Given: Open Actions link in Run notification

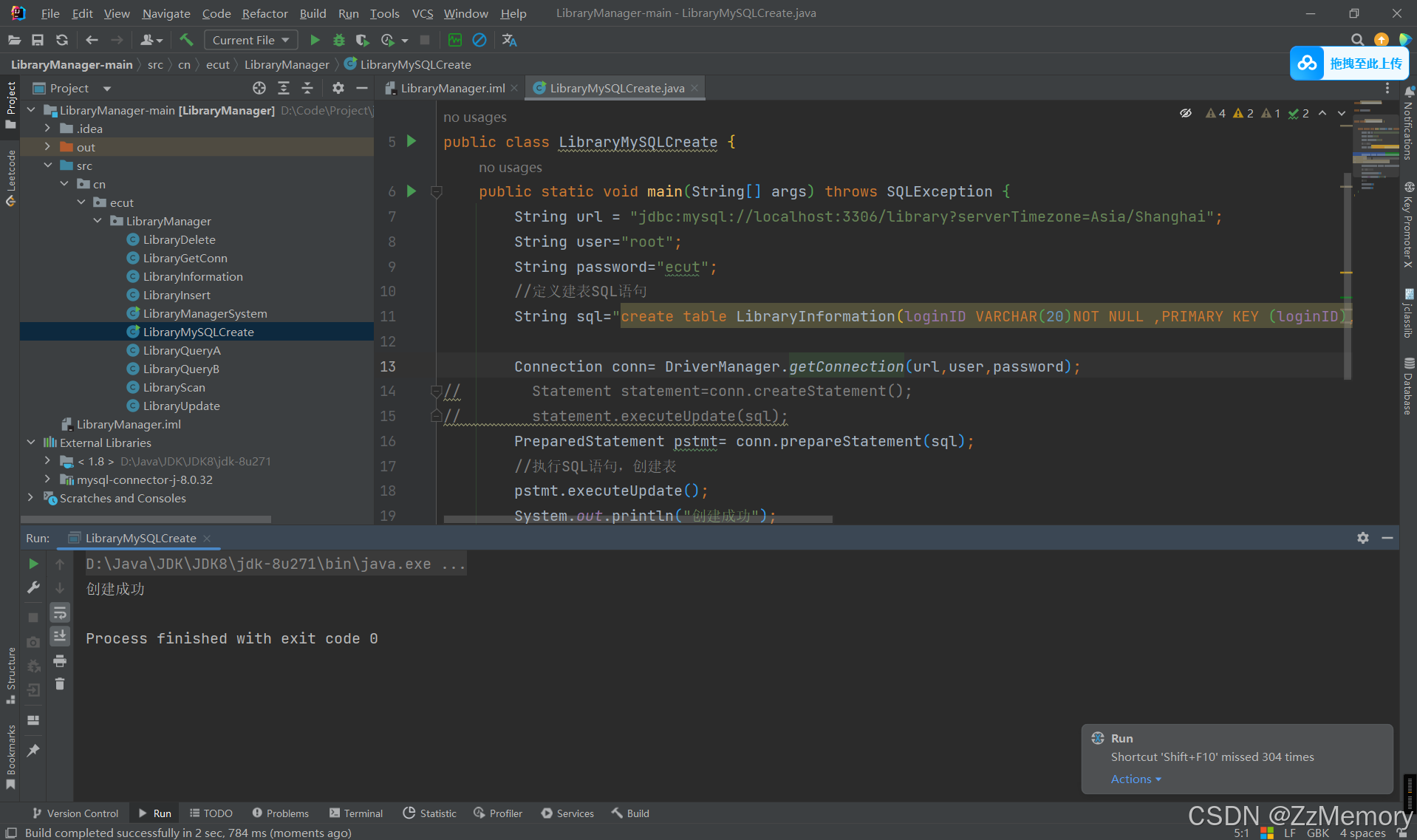Looking at the screenshot, I should tap(1136, 779).
